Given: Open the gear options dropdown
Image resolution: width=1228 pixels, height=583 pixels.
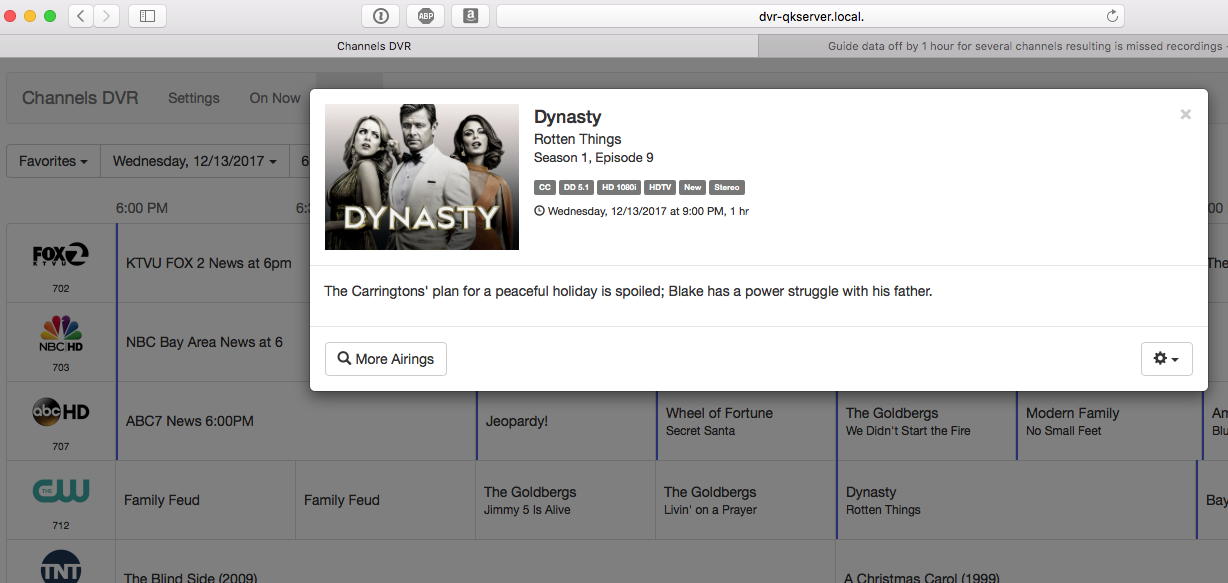Looking at the screenshot, I should point(1166,359).
